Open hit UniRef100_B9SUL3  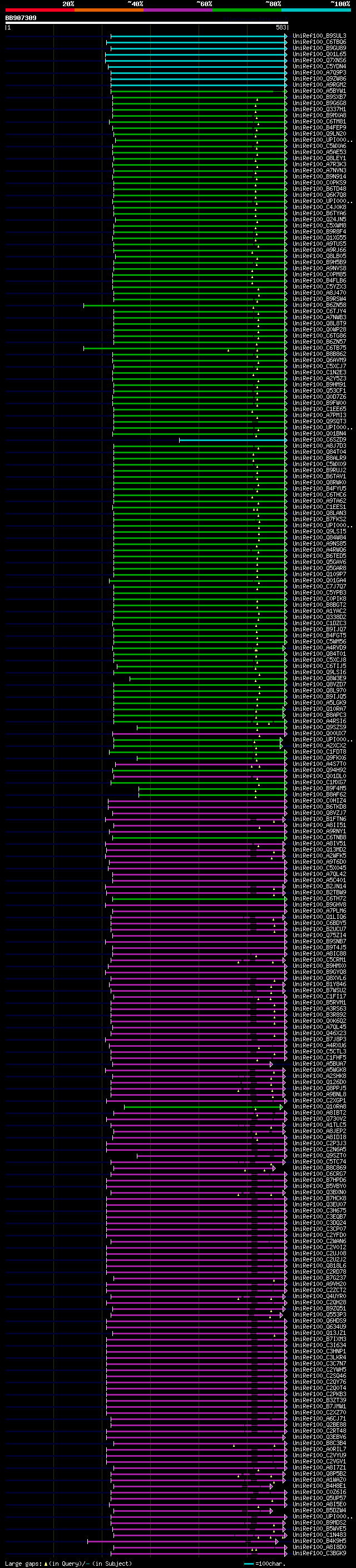pyautogui.click(x=319, y=36)
